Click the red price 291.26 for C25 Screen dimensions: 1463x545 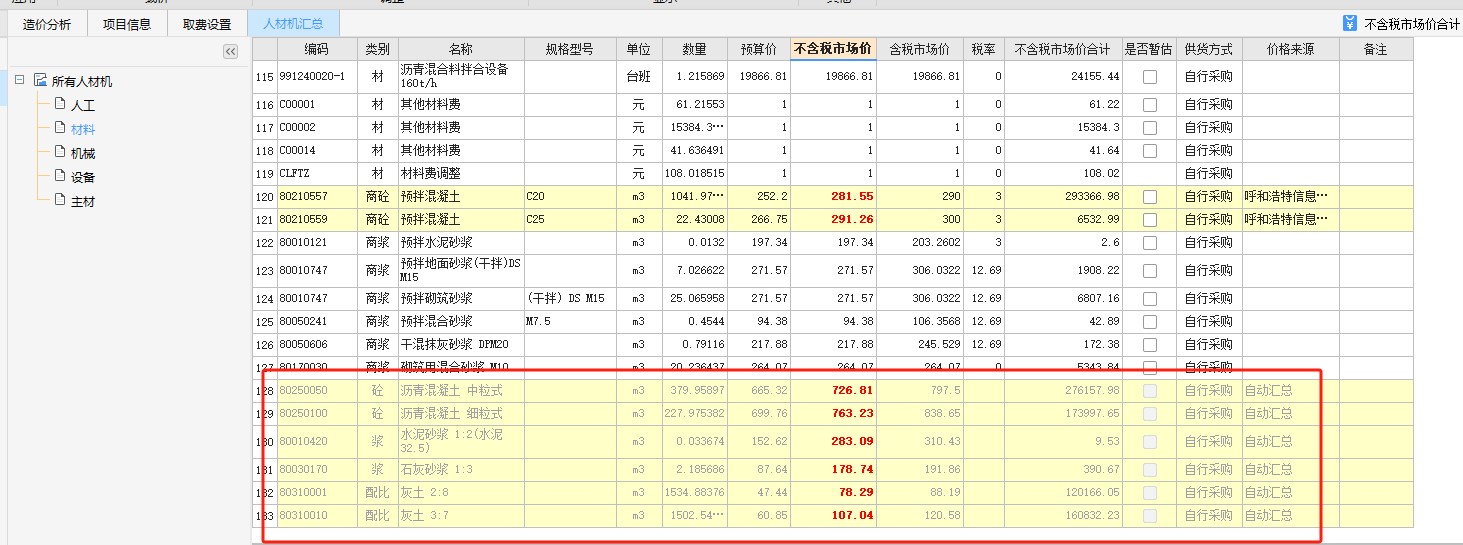coord(833,220)
